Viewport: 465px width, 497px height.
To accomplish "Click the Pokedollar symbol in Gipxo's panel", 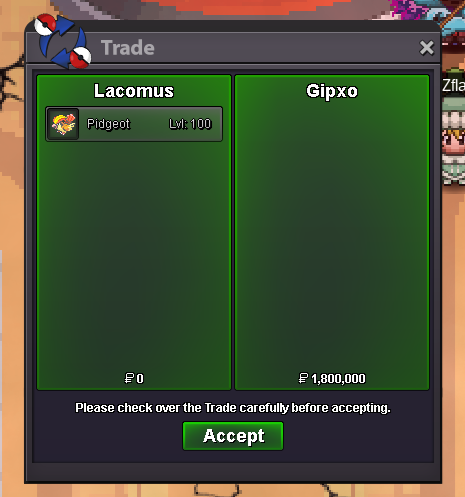I will pyautogui.click(x=303, y=378).
